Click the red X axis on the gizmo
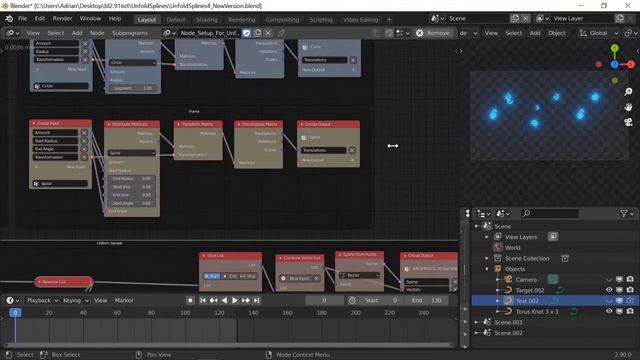Viewport: 640px width, 360px height. pos(631,64)
